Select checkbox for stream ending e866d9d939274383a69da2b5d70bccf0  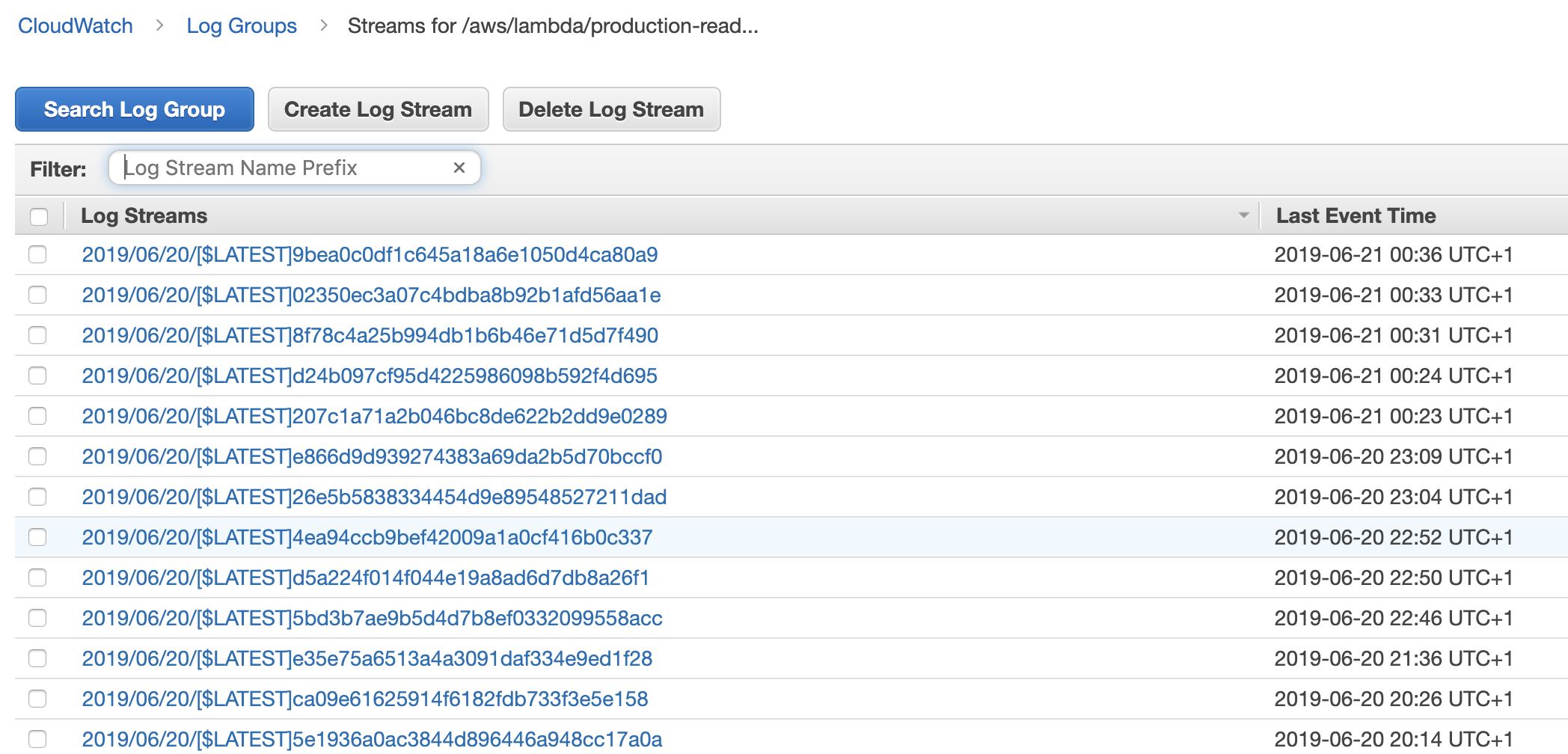37,456
